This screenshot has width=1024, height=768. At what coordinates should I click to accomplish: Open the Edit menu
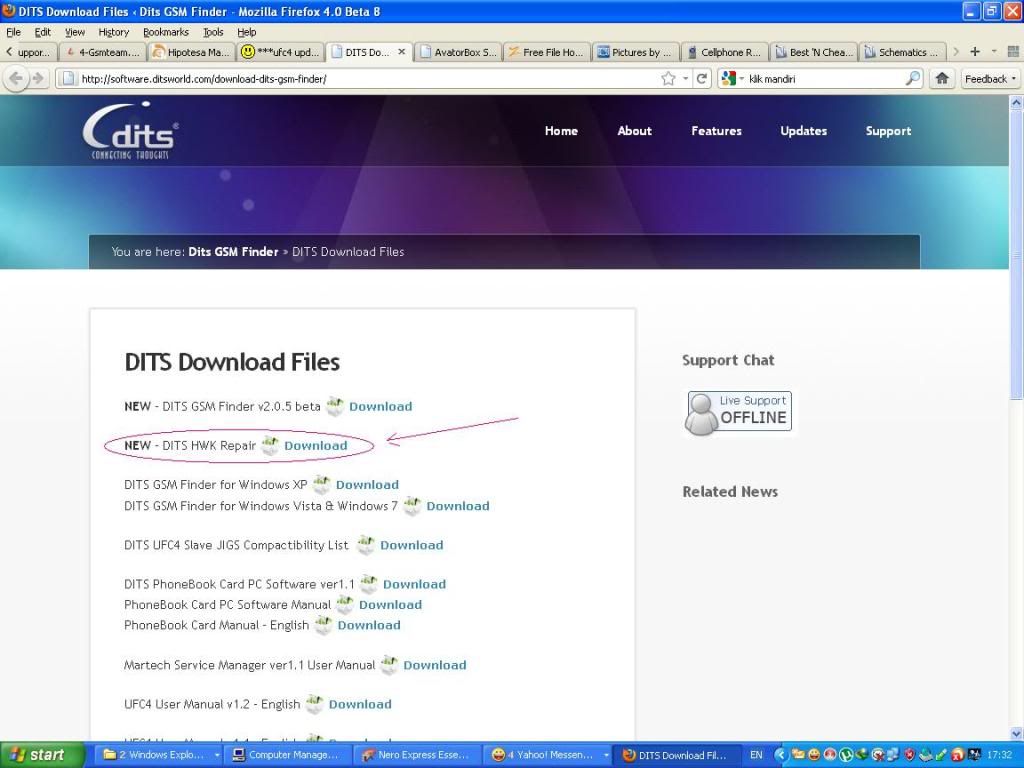pyautogui.click(x=42, y=32)
